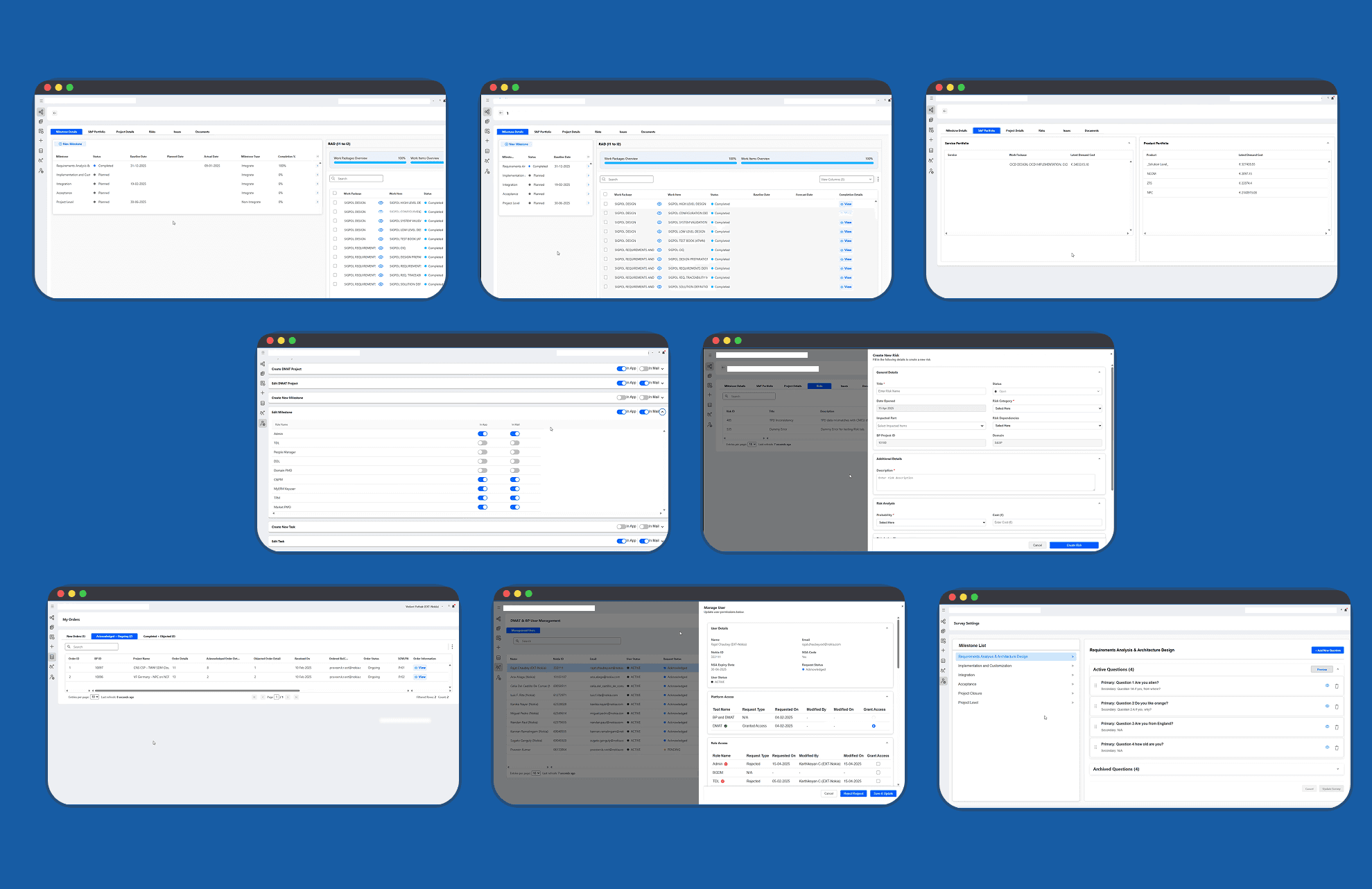Click plus icon in Survey Settings sidebar
This screenshot has height=889, width=1372.
pyautogui.click(x=943, y=650)
